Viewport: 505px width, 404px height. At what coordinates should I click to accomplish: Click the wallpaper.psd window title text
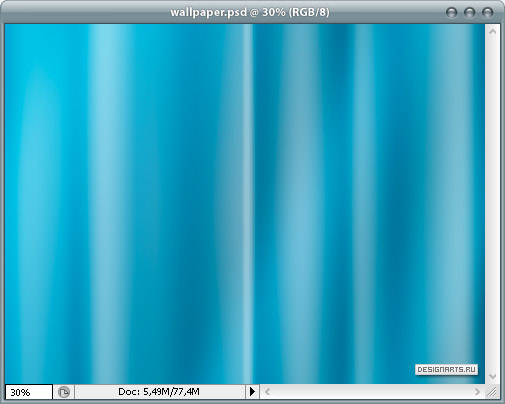pos(250,12)
